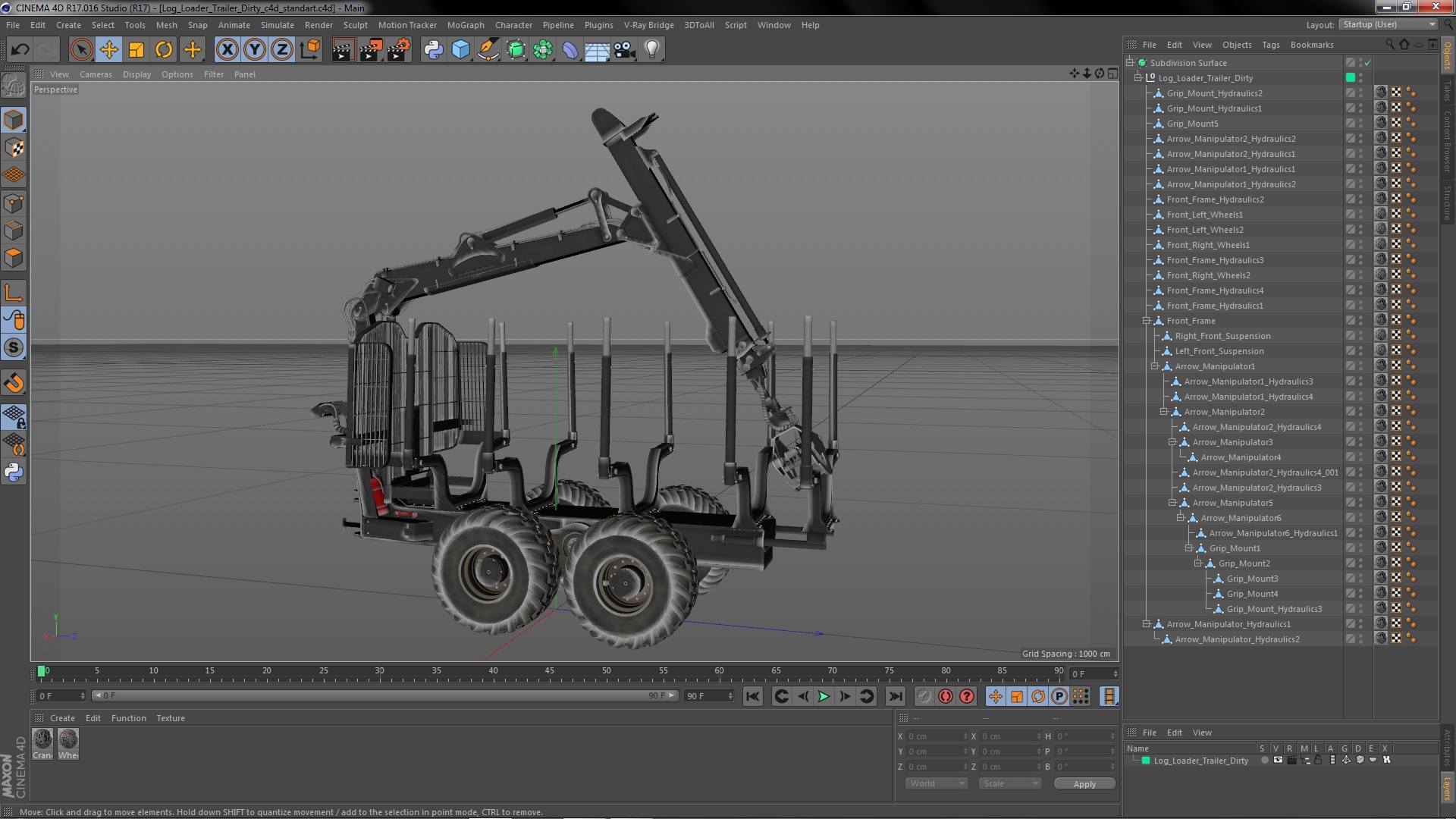Image resolution: width=1456 pixels, height=819 pixels.
Task: Click the Coordinate System icon
Action: 310,50
